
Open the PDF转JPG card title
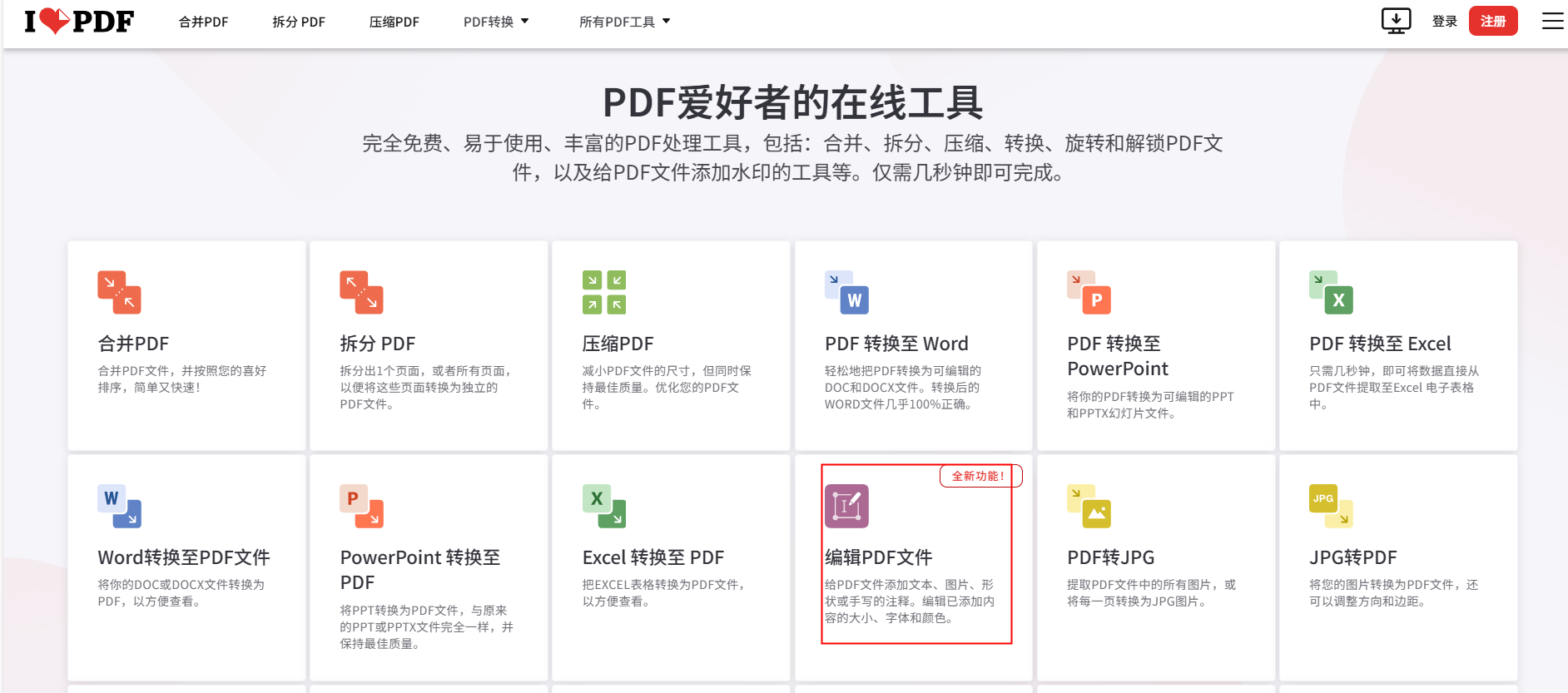(1111, 557)
